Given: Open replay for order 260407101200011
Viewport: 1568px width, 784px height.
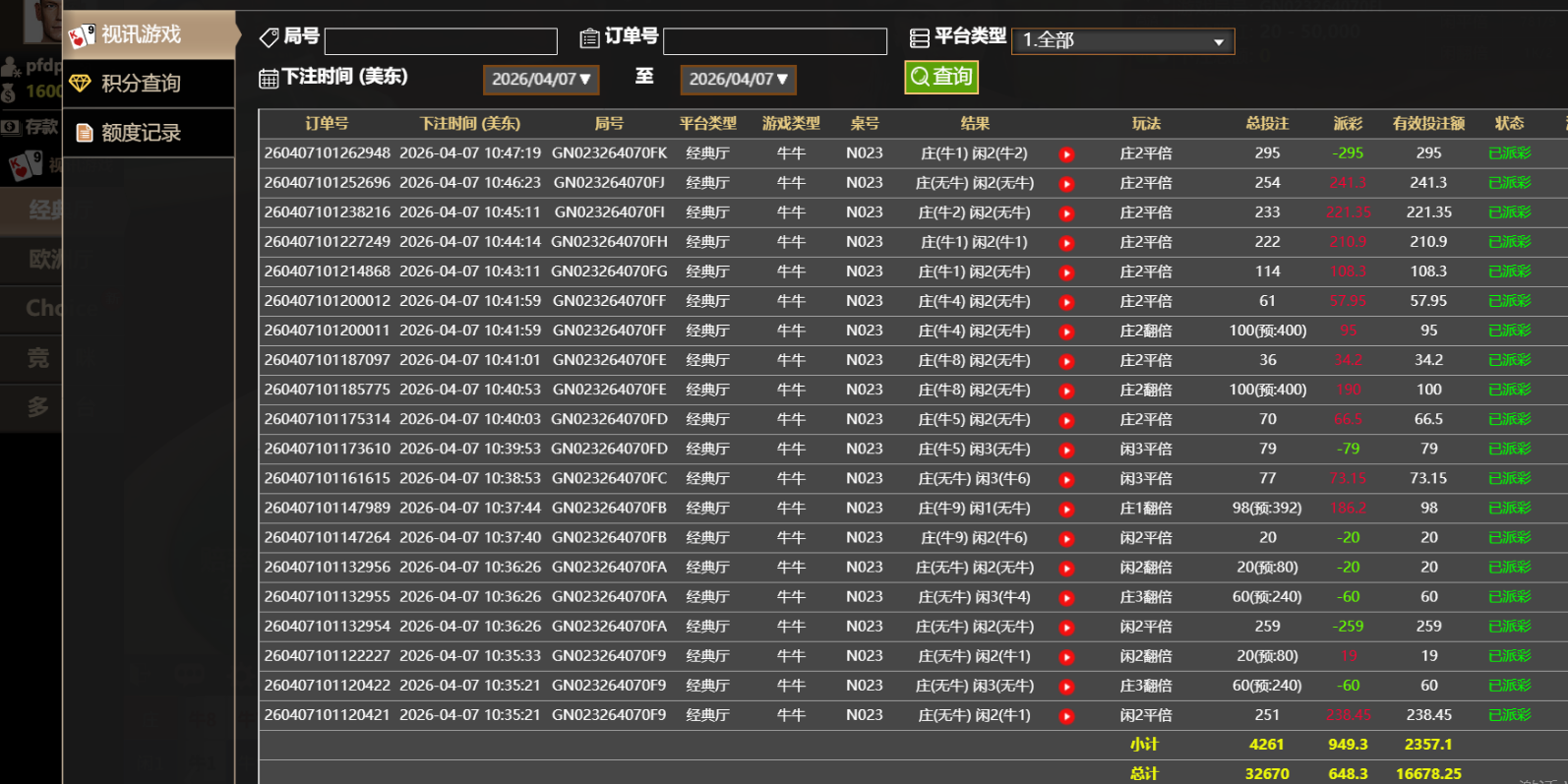Looking at the screenshot, I should pos(1066,332).
